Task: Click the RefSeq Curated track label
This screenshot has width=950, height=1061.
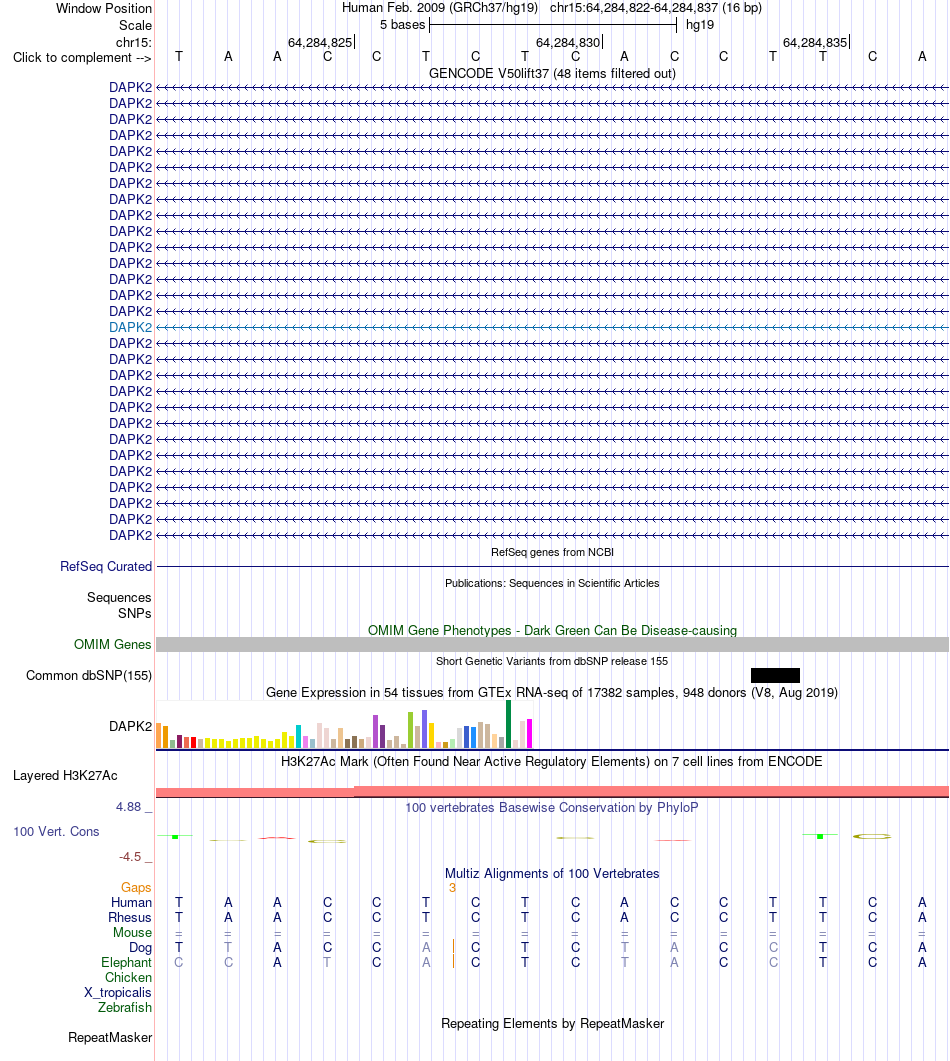Action: click(106, 566)
